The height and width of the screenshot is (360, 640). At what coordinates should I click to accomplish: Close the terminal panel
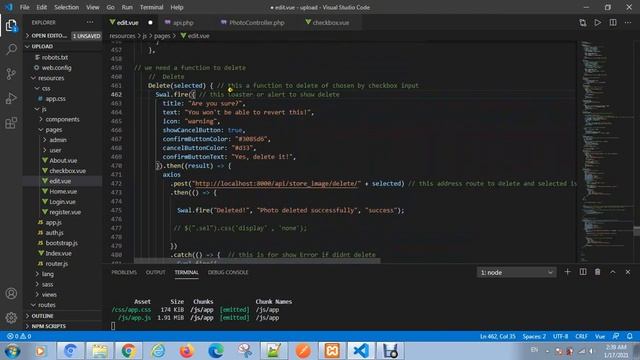[628, 272]
